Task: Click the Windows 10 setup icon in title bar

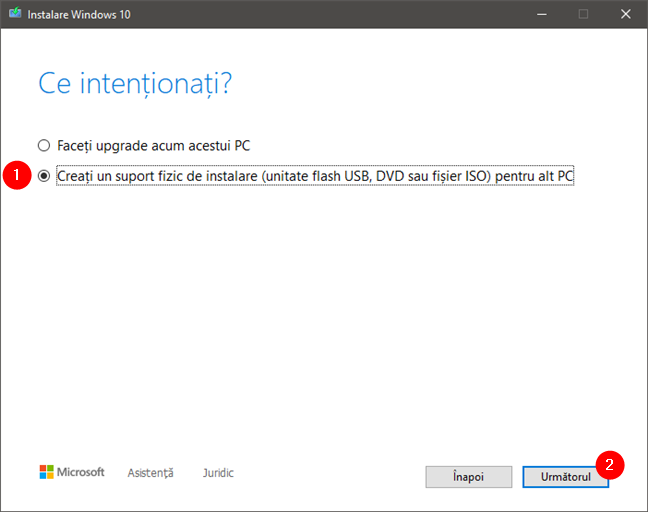Action: pyautogui.click(x=15, y=14)
